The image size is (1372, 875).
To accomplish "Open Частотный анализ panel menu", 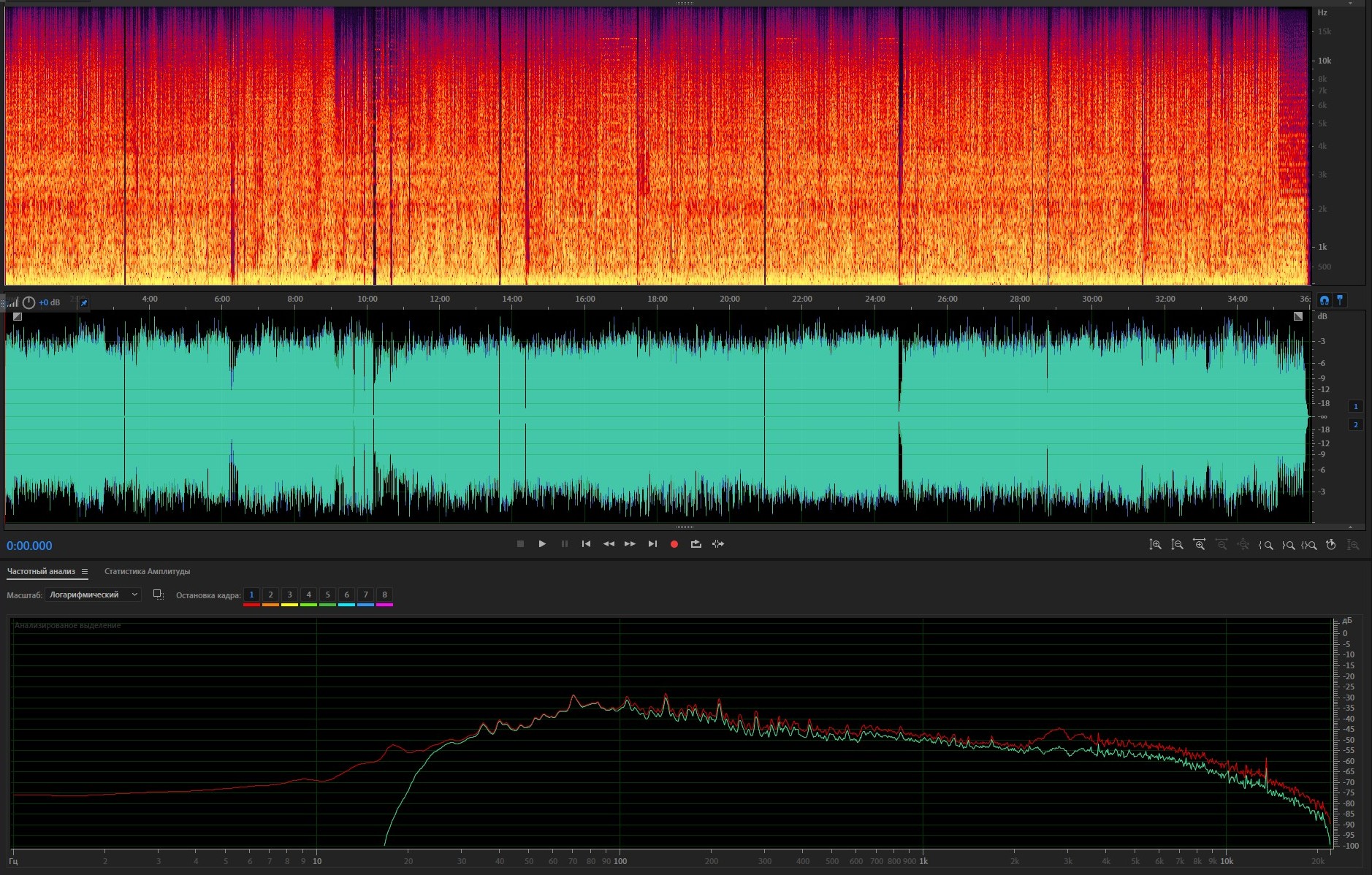I will click(x=85, y=572).
